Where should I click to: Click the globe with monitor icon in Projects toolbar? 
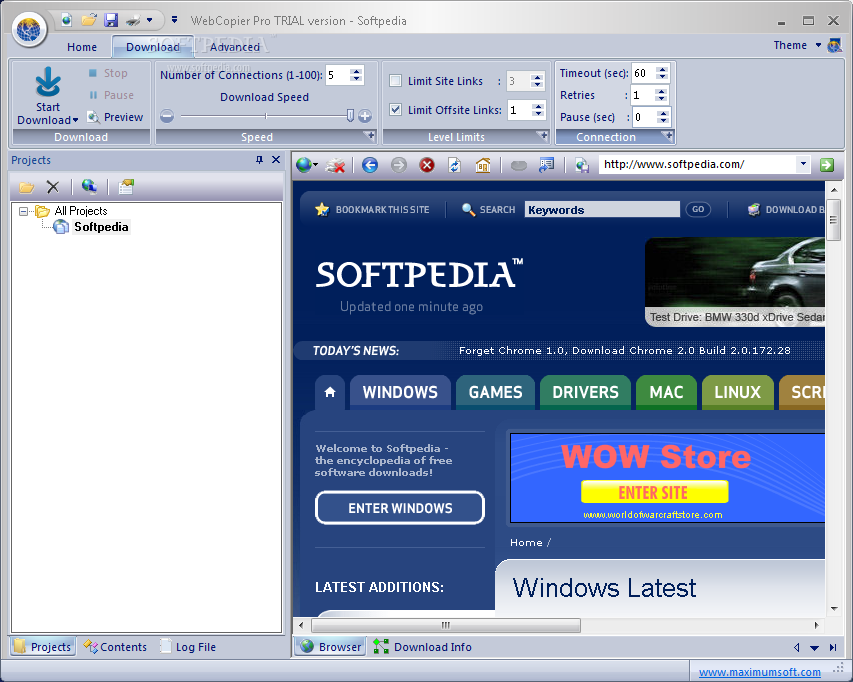click(89, 187)
